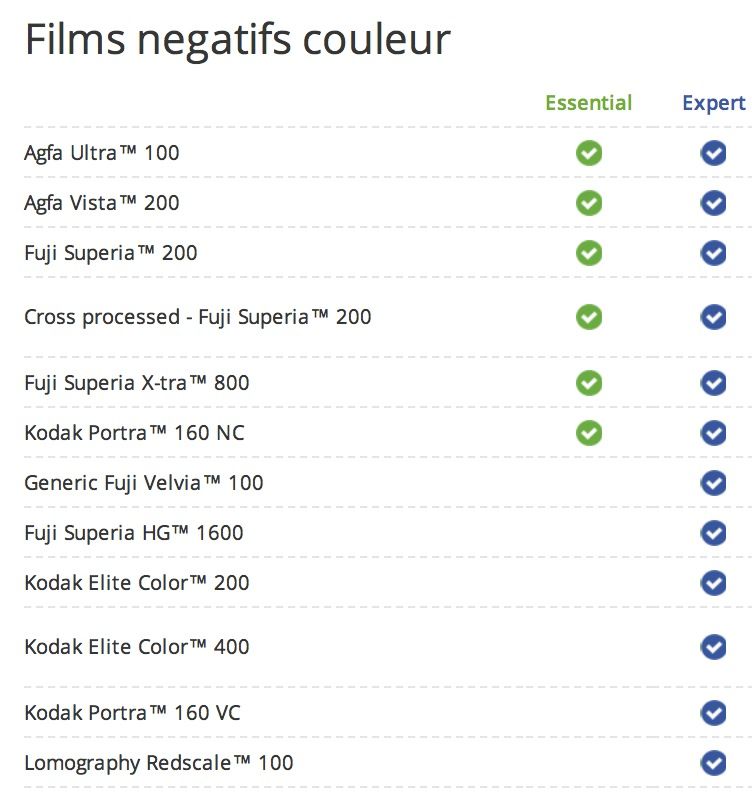Click green Essential check for Kodak Portra 160 NC
The height and width of the screenshot is (802, 752).
(x=589, y=433)
